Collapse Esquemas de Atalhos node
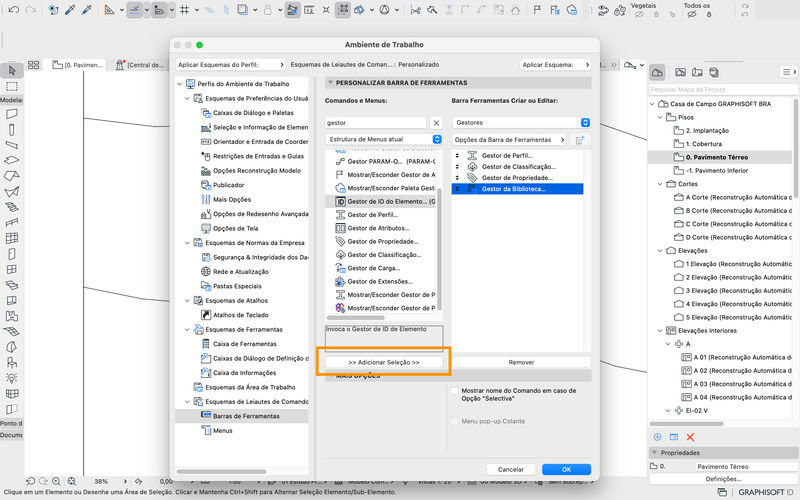Viewport: 800px width, 500px height. tap(187, 301)
